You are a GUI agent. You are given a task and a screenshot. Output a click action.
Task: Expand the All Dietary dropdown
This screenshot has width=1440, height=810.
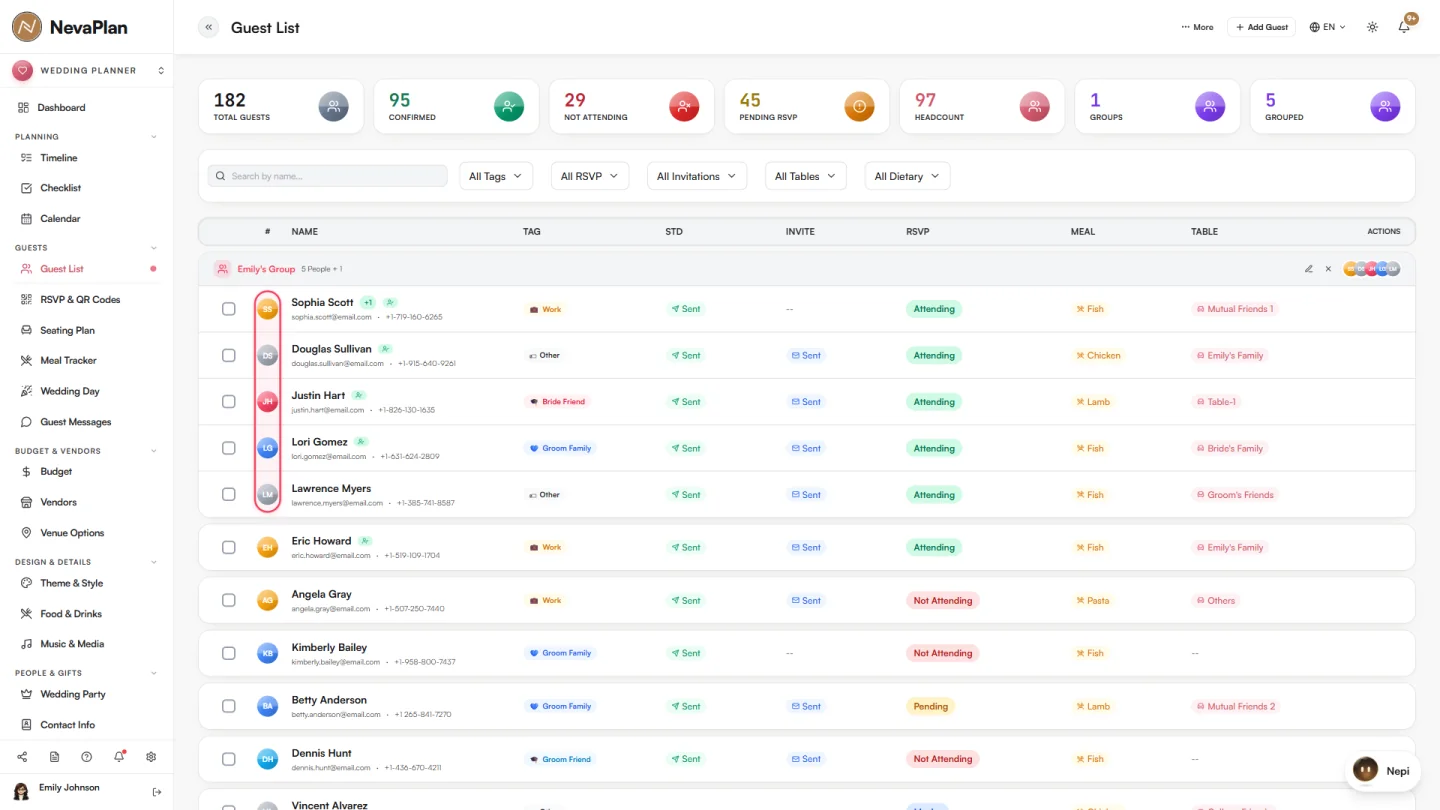(907, 176)
